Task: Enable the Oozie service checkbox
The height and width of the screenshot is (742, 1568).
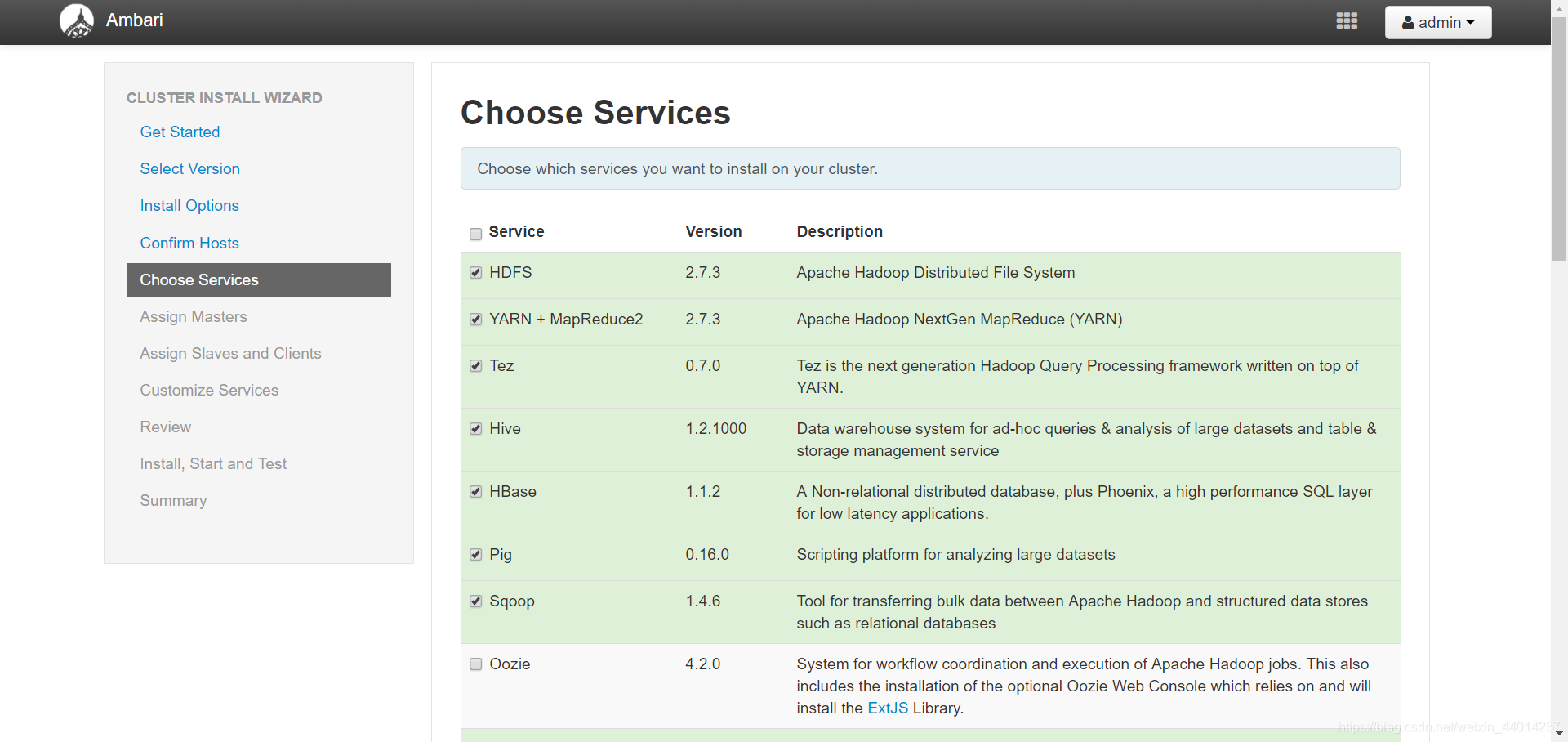Action: [476, 664]
